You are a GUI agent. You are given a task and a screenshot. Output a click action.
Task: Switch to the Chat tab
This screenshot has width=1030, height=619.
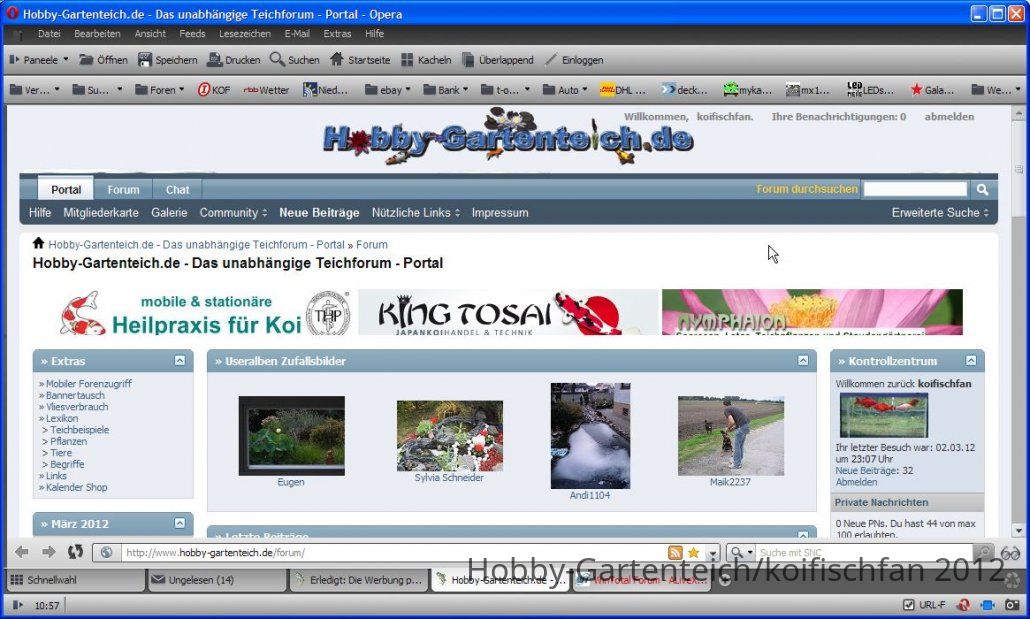(177, 189)
